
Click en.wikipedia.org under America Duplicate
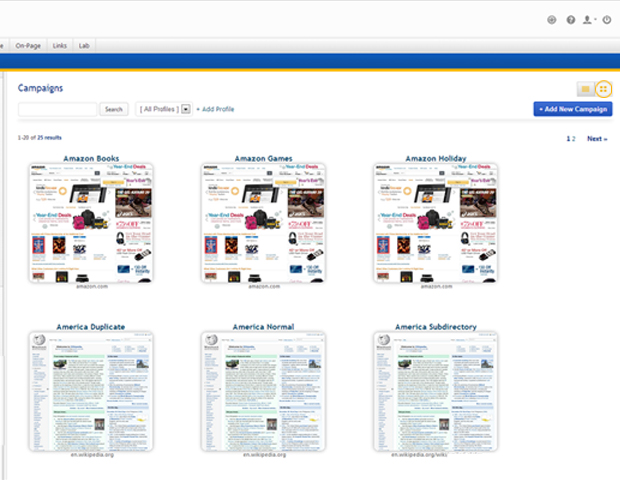click(92, 455)
